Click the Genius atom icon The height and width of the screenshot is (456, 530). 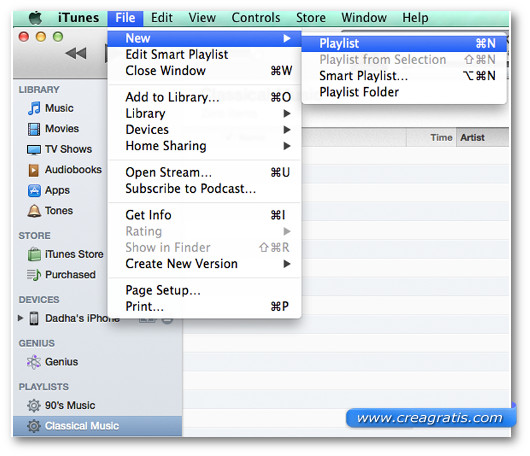(x=34, y=362)
